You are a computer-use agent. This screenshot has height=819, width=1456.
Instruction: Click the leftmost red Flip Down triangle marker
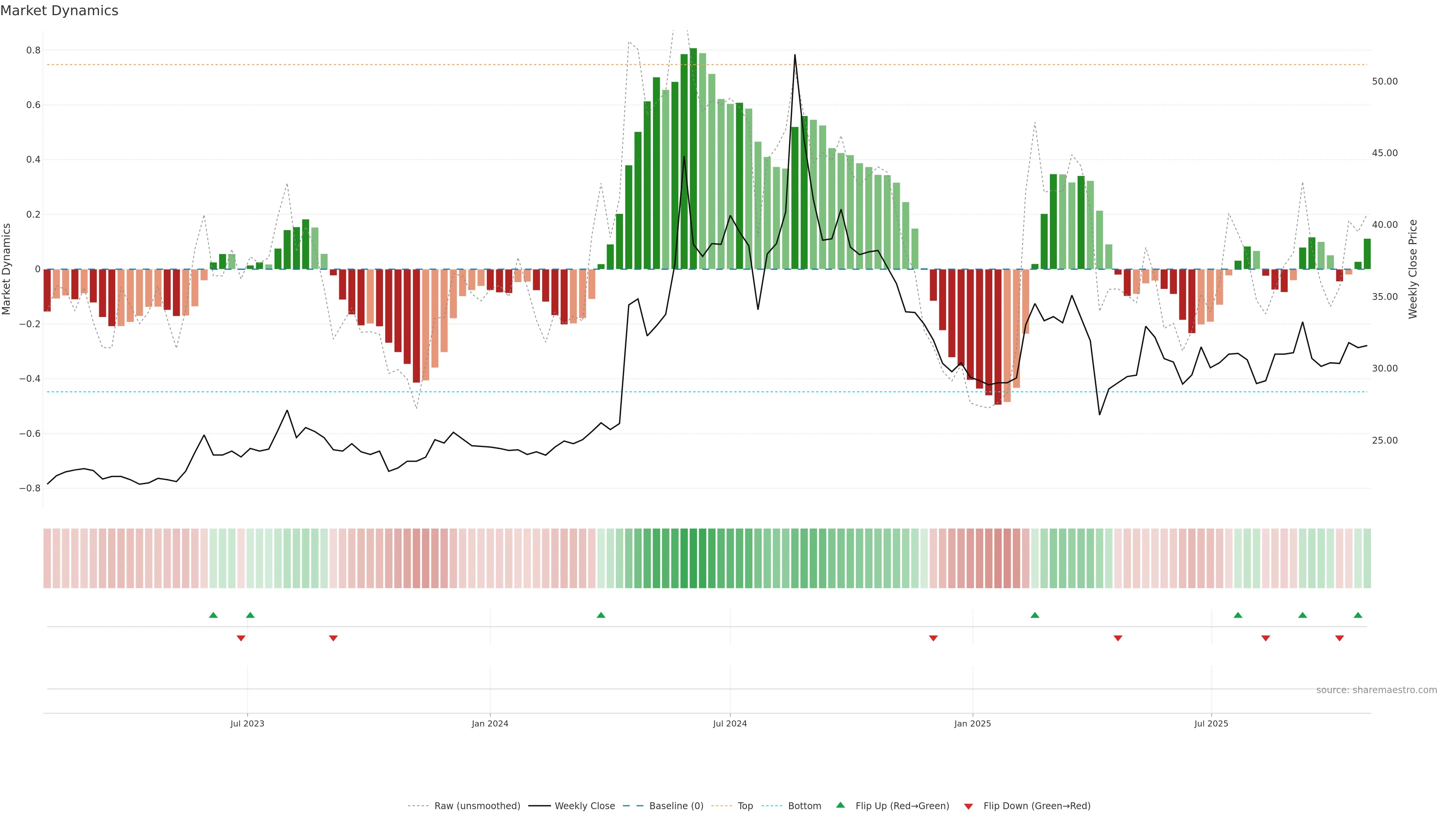click(x=241, y=638)
